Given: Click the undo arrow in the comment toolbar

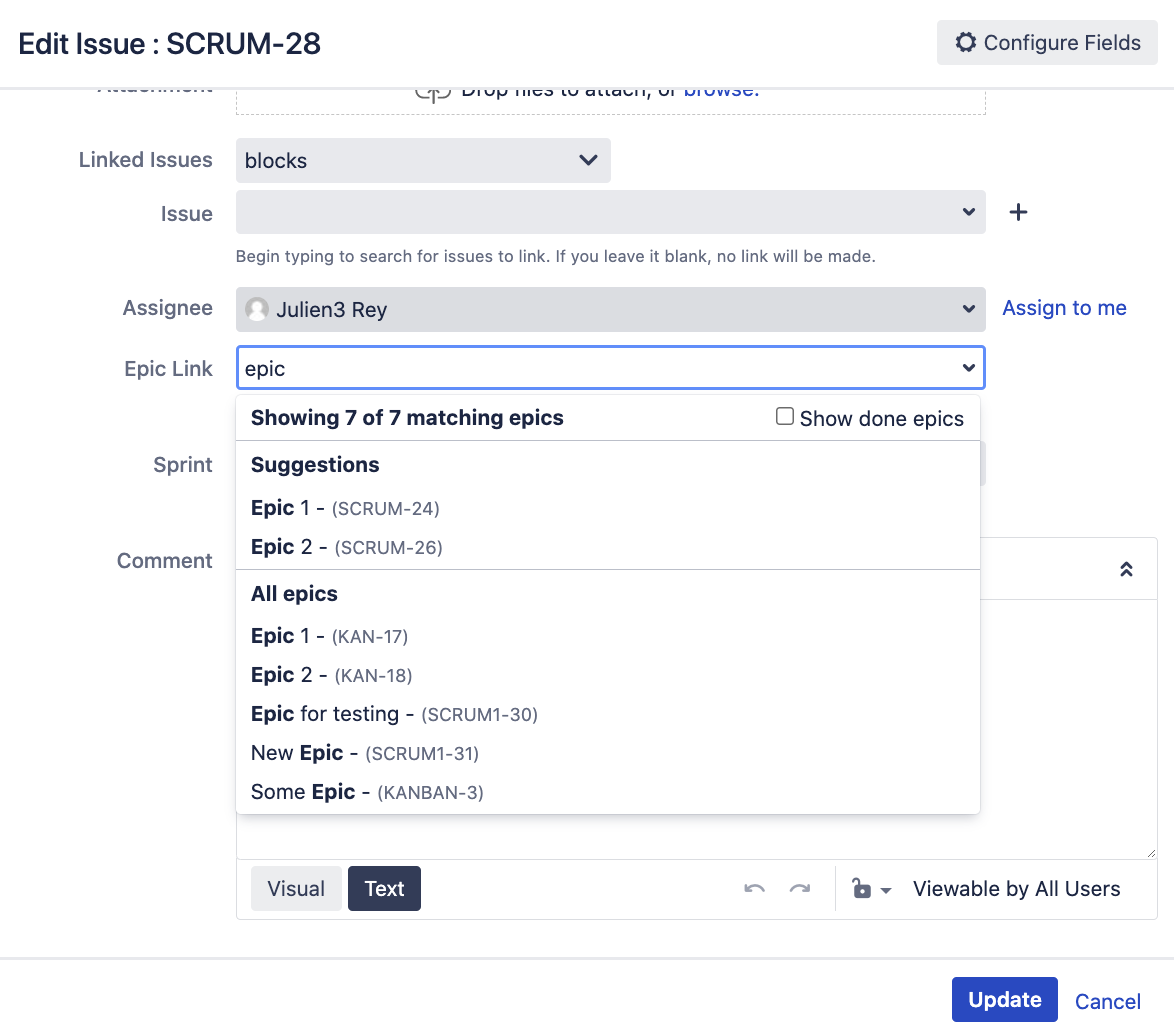Looking at the screenshot, I should 755,888.
